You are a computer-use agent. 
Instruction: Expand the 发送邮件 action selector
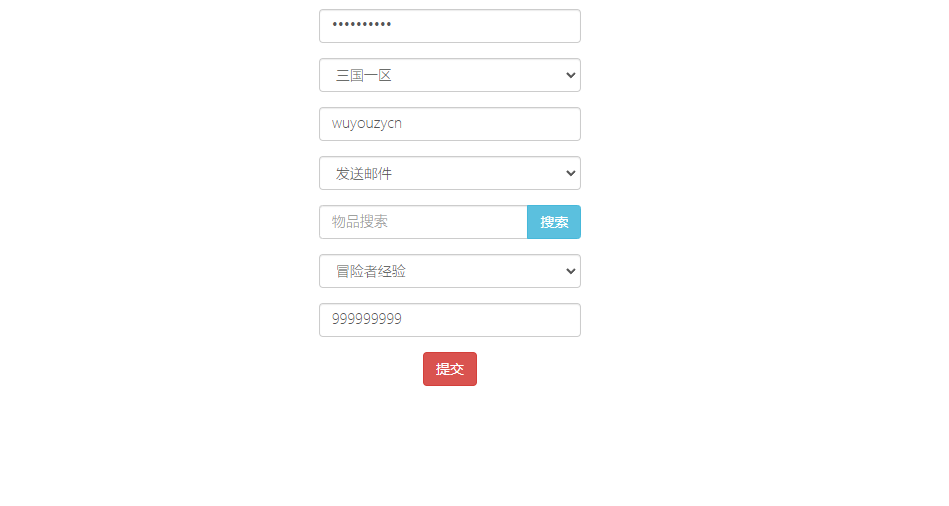click(450, 173)
